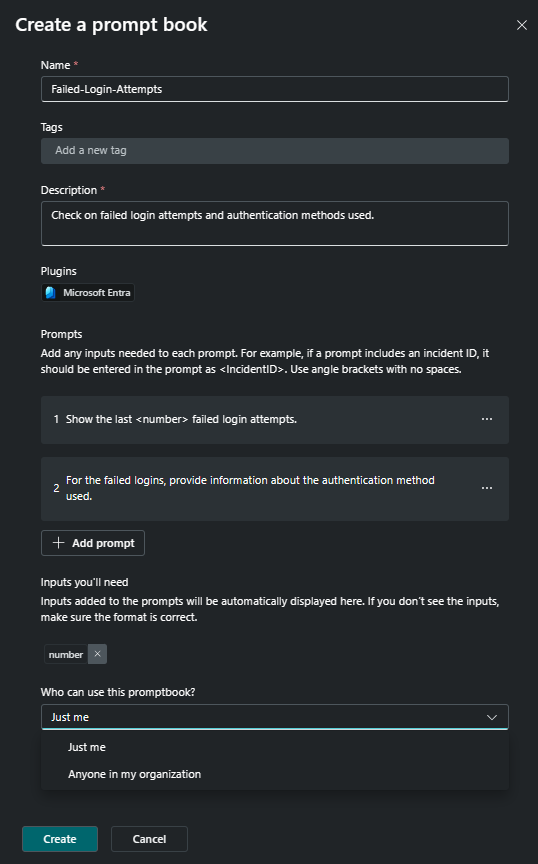Expand the promptbook sharing dropdown chevron

(x=492, y=717)
